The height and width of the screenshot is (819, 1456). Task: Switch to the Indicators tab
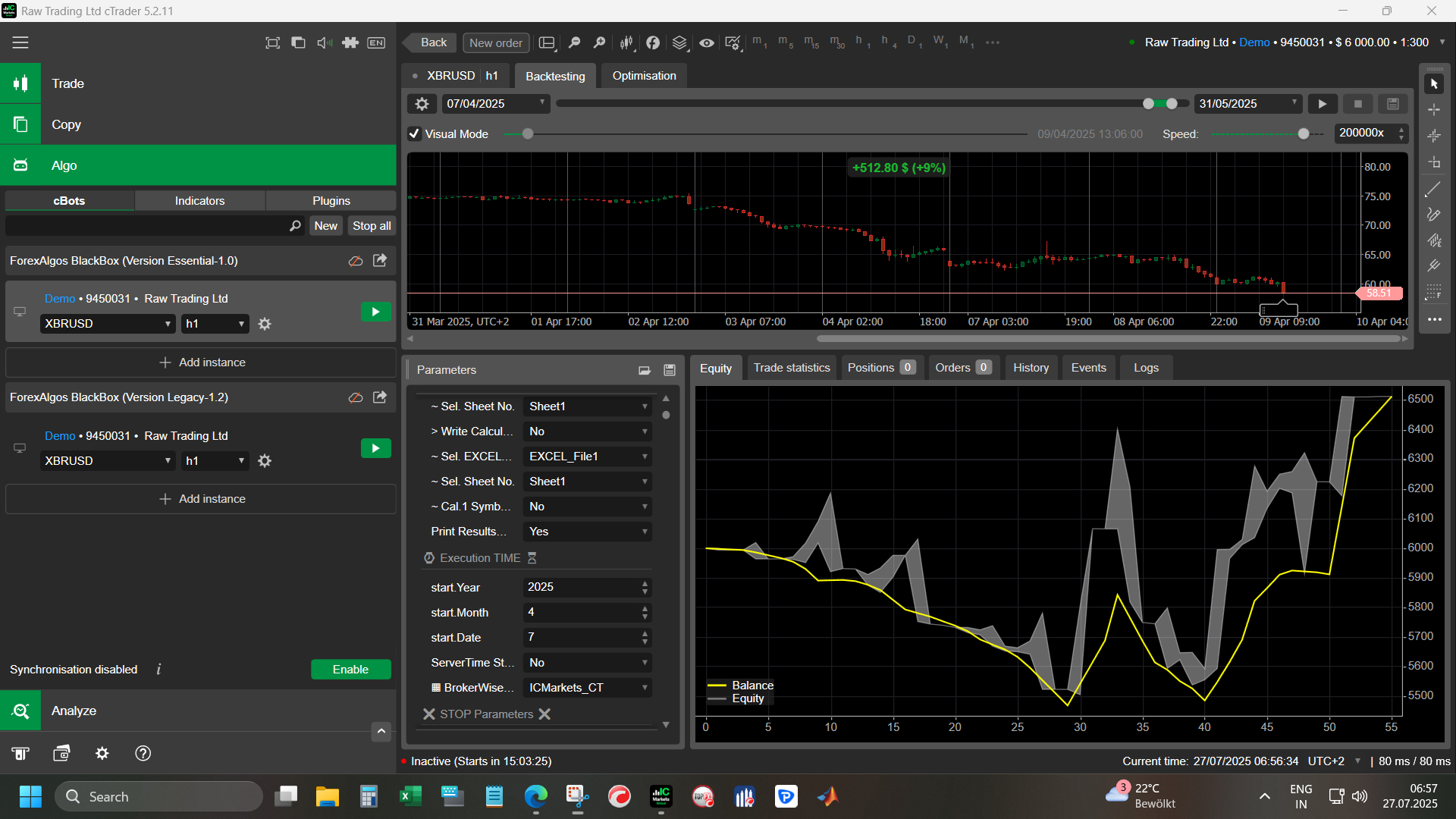tap(199, 201)
